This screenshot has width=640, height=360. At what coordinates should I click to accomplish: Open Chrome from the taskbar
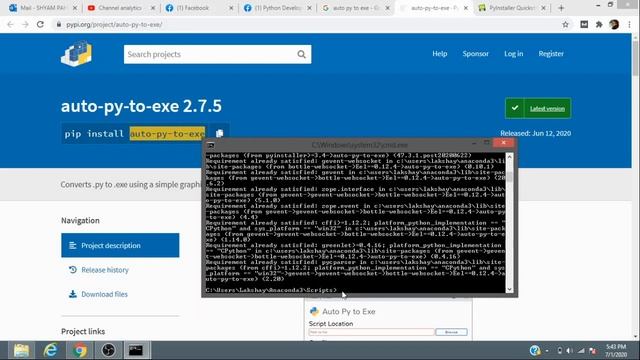pyautogui.click(x=80, y=350)
